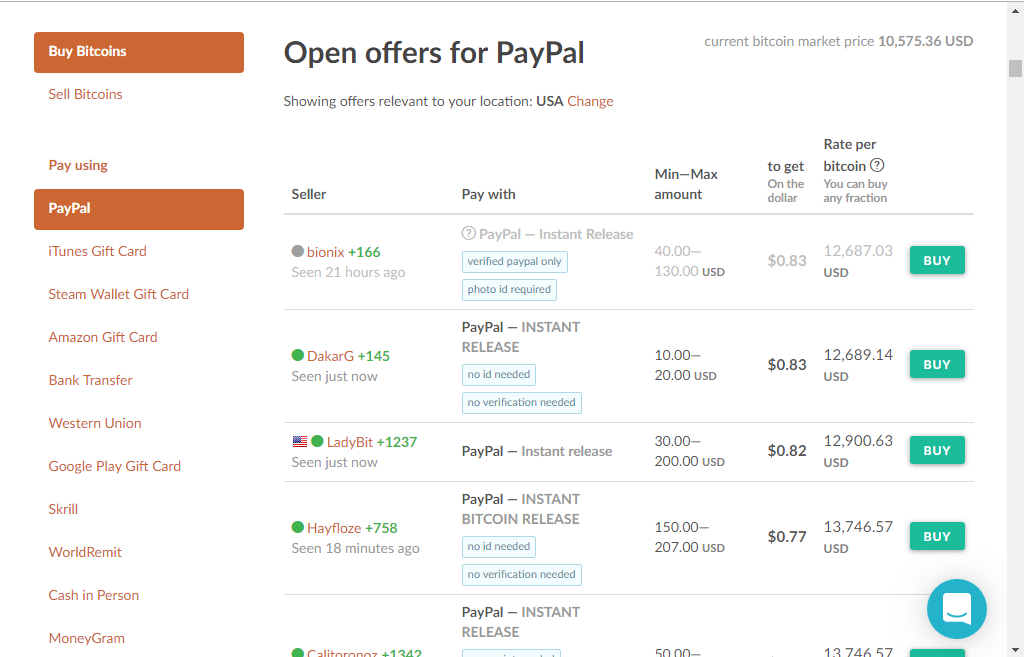Click the green online status dot for DakarG
Image resolution: width=1024 pixels, height=657 pixels.
(297, 356)
